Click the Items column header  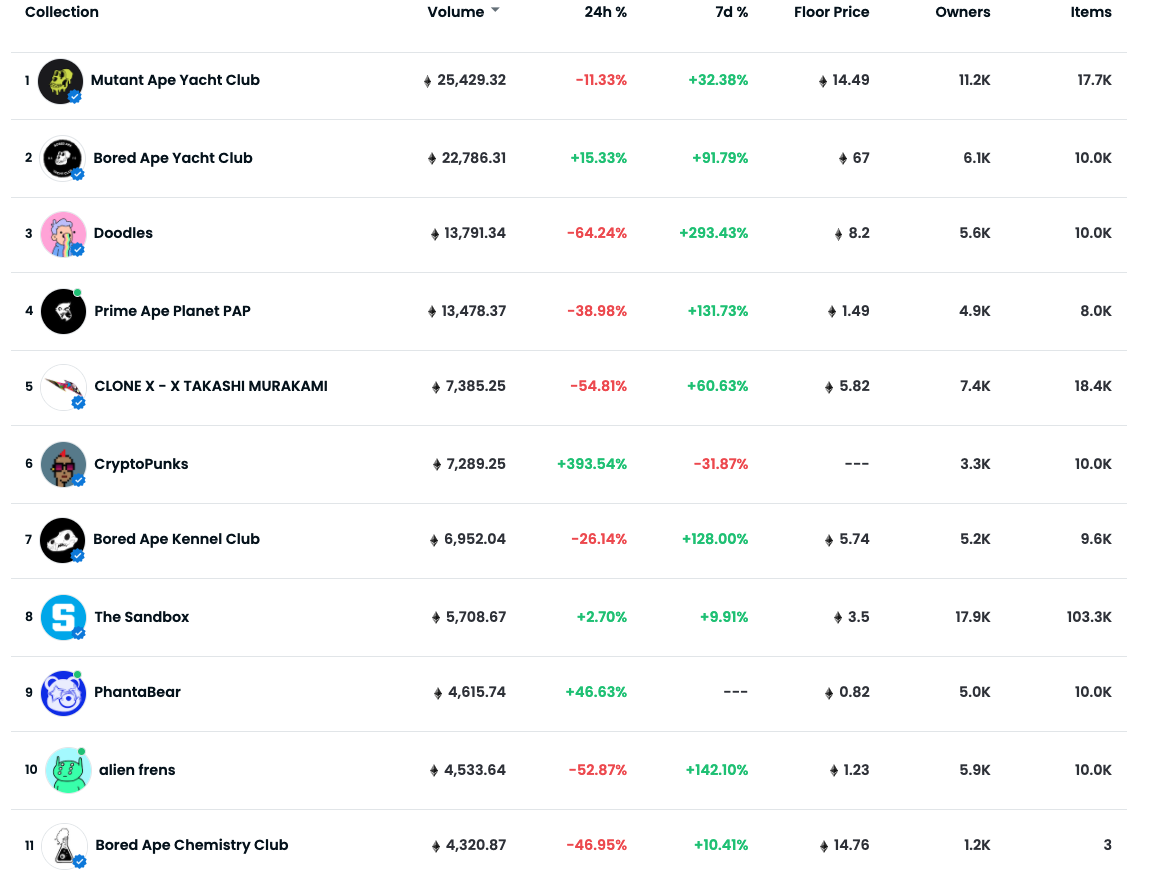pos(1091,12)
